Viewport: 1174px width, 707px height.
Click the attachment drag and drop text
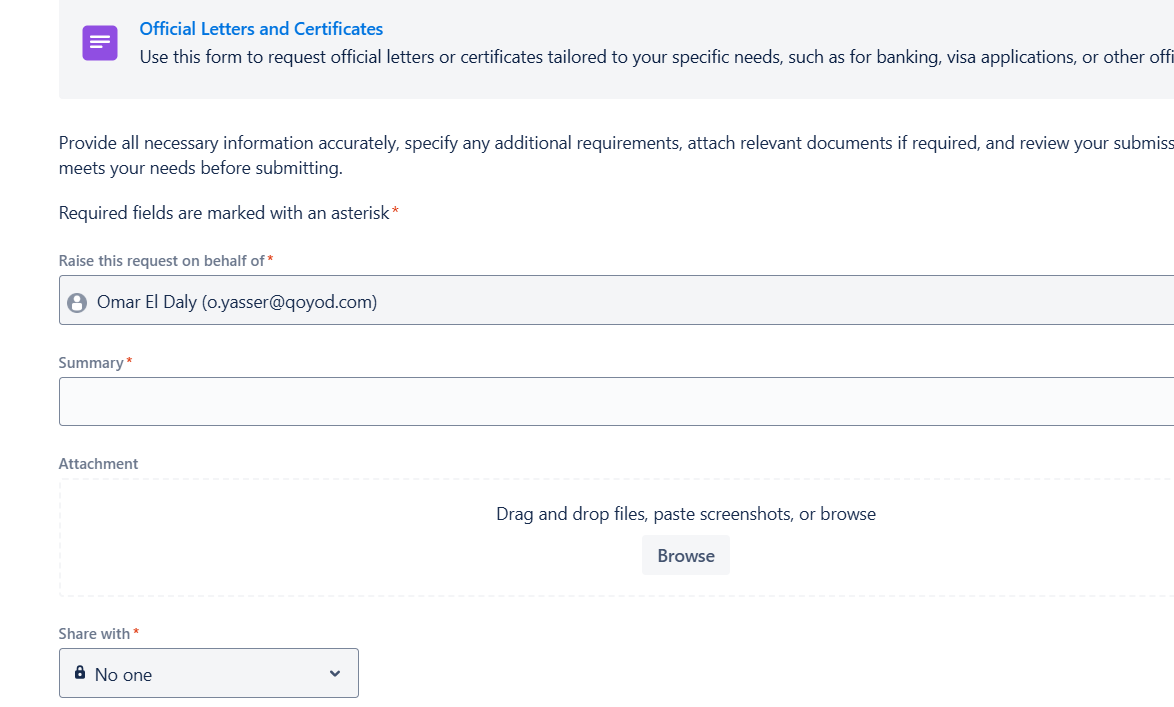click(x=686, y=514)
